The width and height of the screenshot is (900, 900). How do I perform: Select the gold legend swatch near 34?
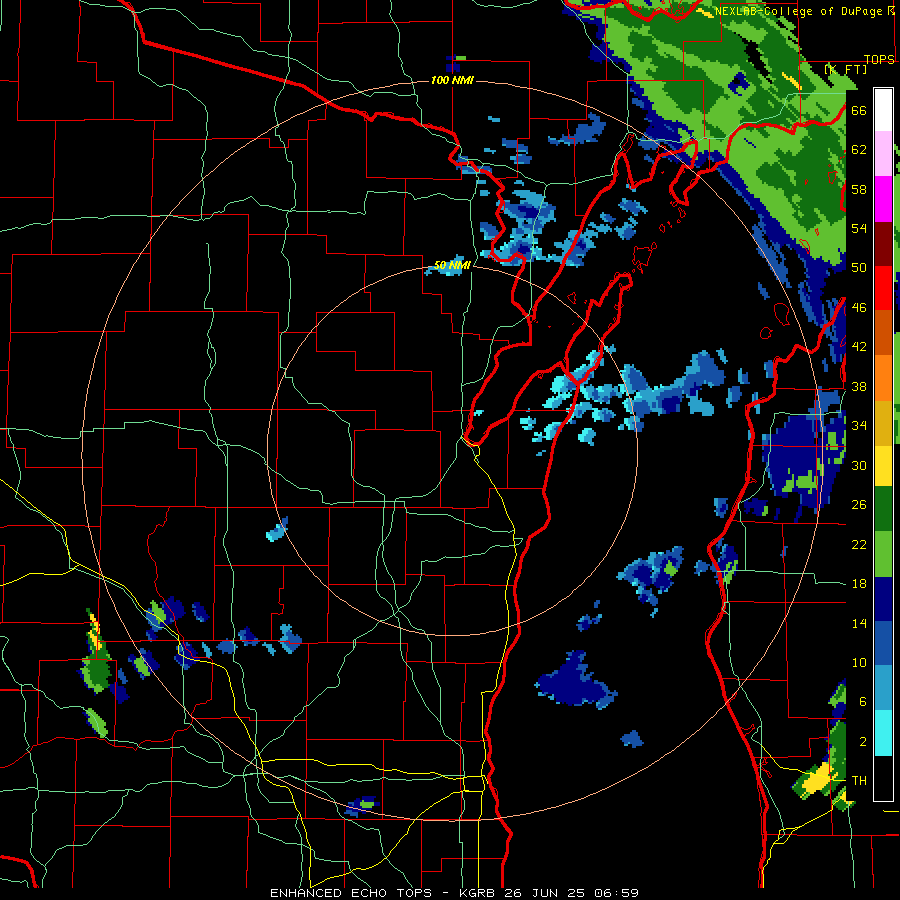pyautogui.click(x=883, y=423)
